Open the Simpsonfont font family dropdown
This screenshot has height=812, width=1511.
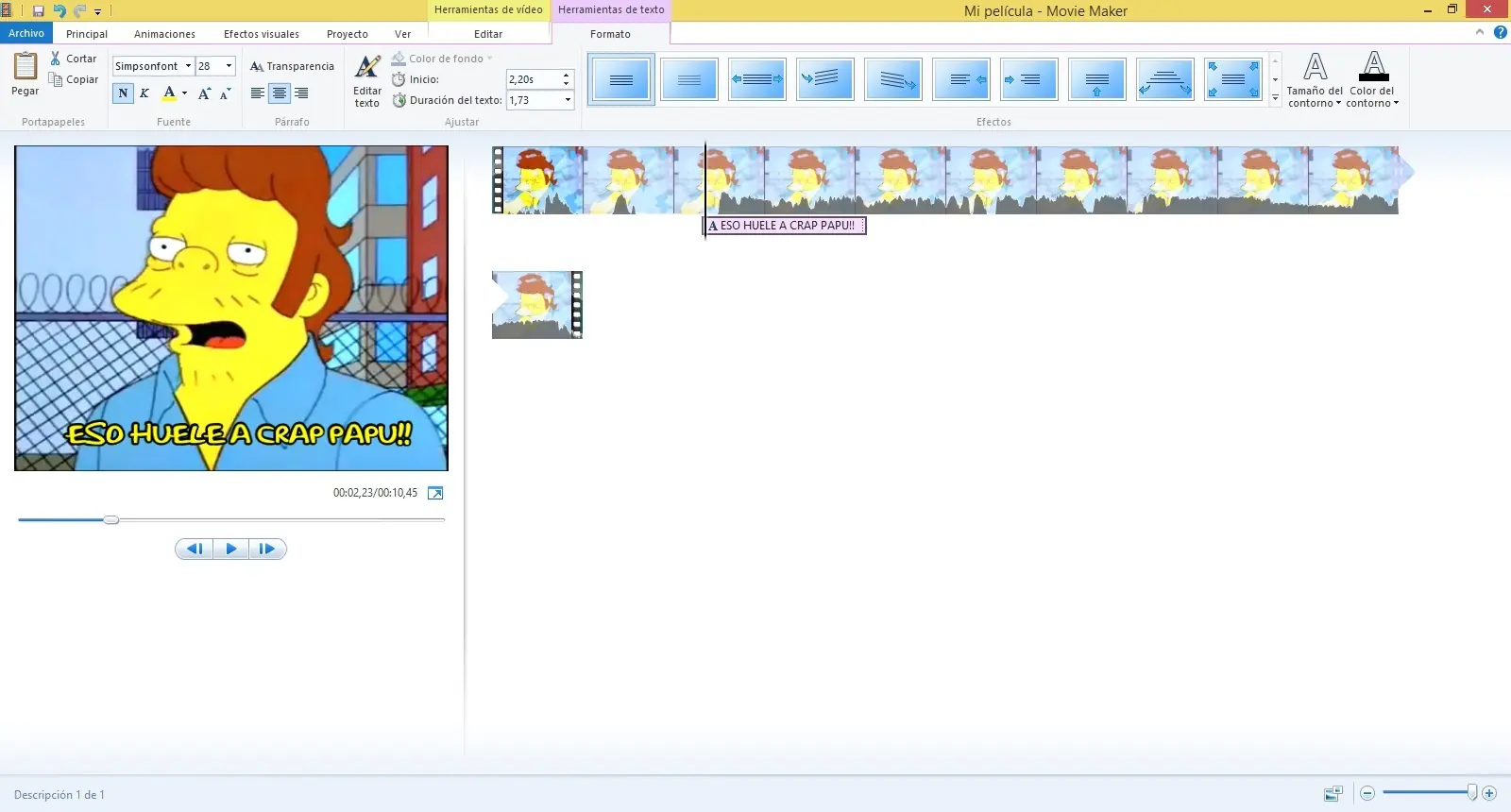tap(188, 66)
